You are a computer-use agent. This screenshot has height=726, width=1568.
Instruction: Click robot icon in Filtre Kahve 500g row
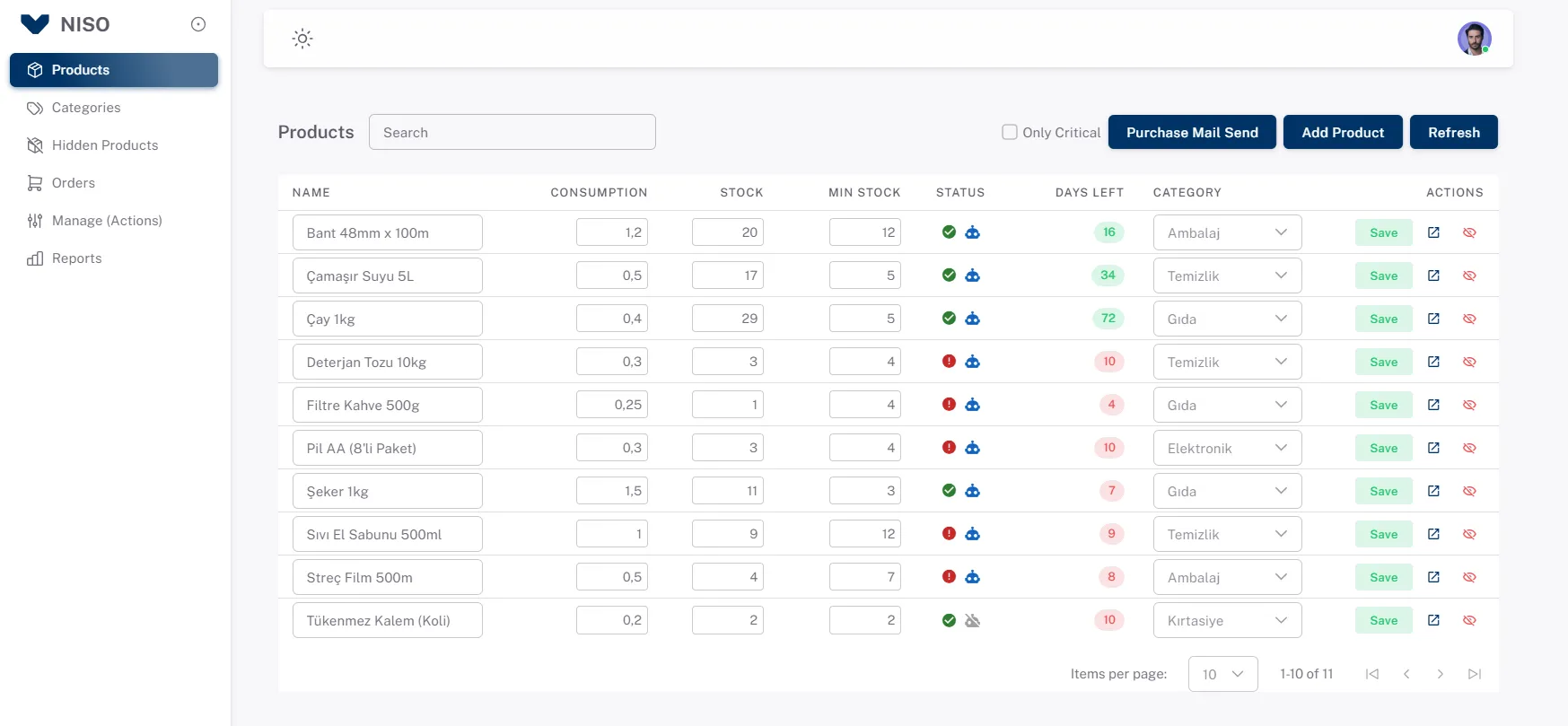coord(972,405)
